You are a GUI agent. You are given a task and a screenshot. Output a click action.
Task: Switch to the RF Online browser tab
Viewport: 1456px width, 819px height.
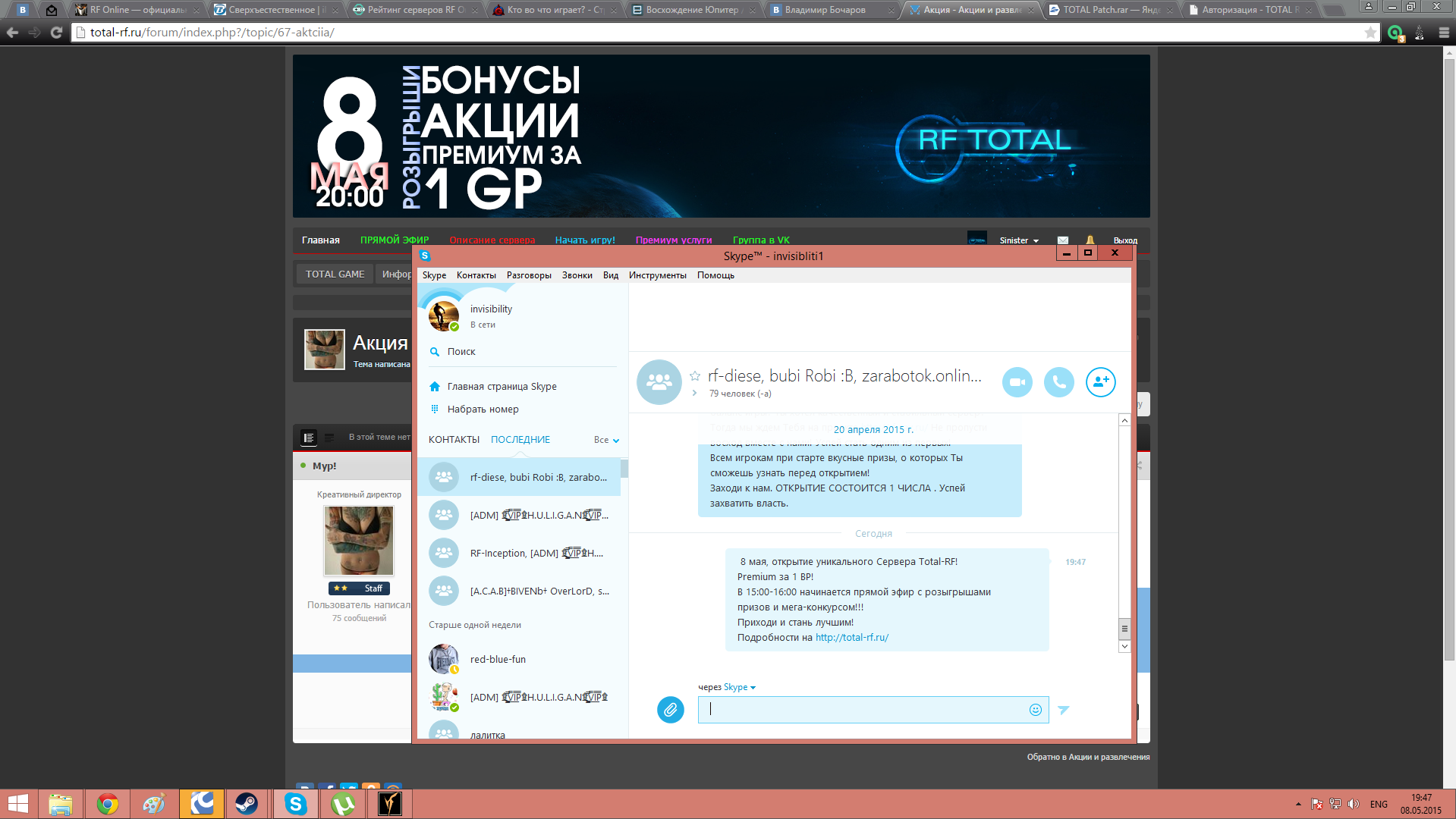[137, 10]
